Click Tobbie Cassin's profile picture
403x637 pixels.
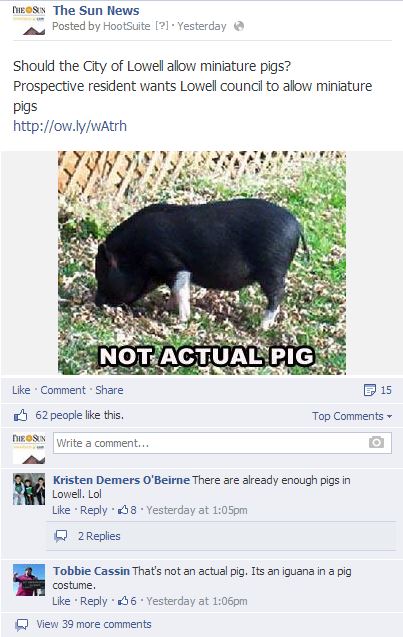point(29,580)
